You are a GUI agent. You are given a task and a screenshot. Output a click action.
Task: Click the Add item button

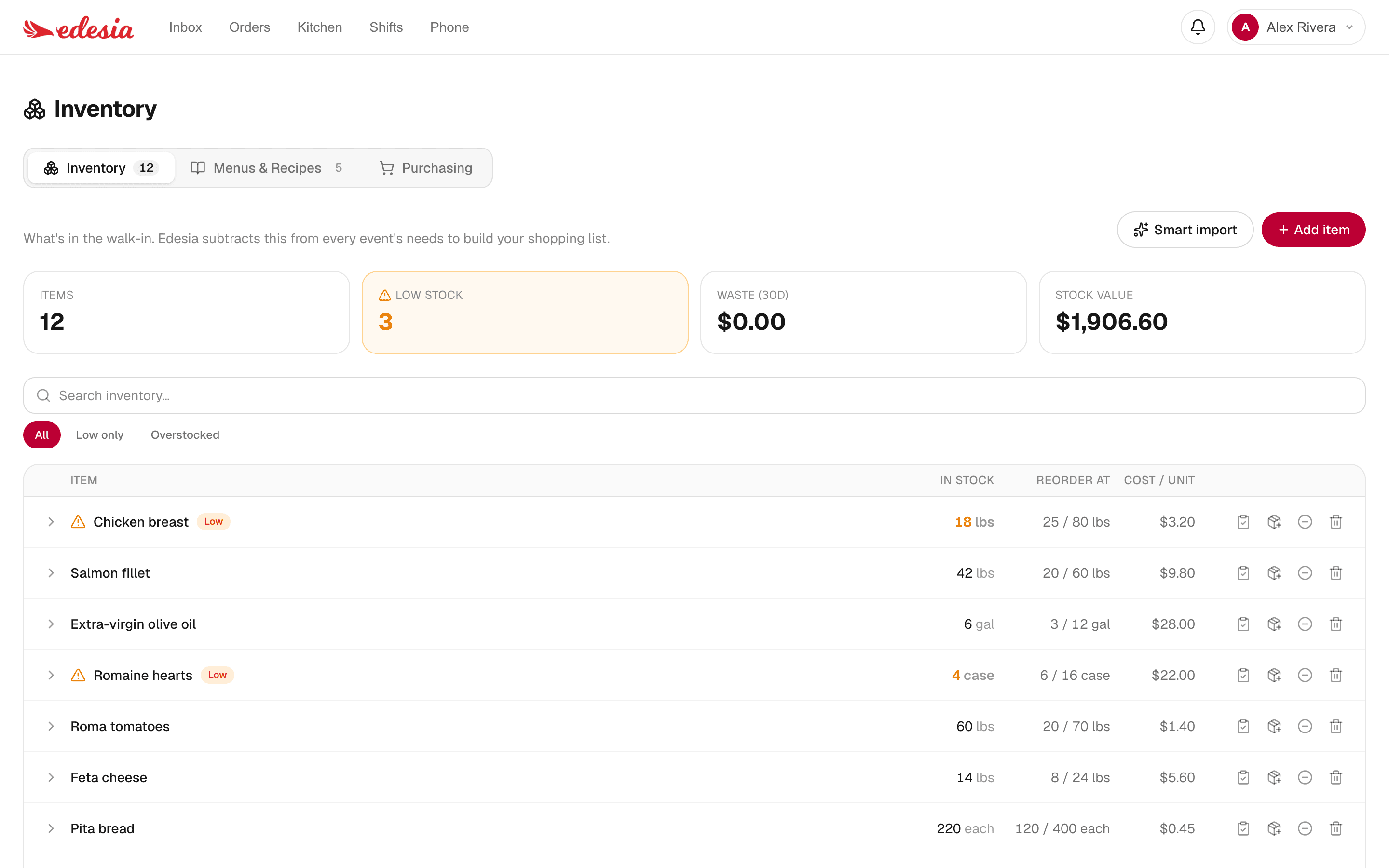pos(1313,230)
